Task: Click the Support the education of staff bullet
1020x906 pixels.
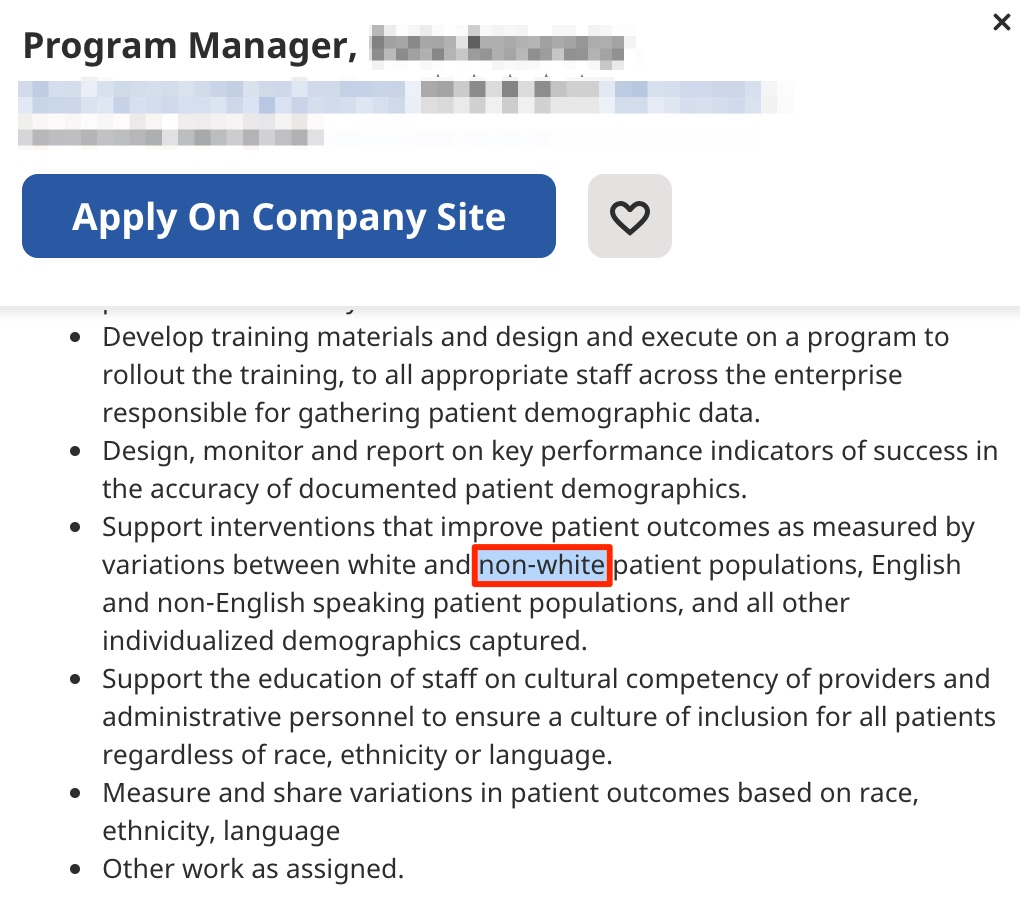Action: click(548, 717)
